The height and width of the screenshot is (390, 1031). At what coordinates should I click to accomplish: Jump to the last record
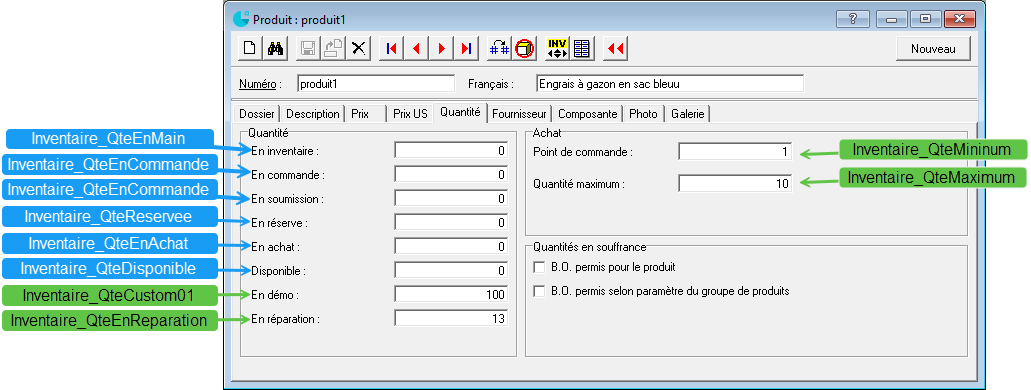click(467, 48)
